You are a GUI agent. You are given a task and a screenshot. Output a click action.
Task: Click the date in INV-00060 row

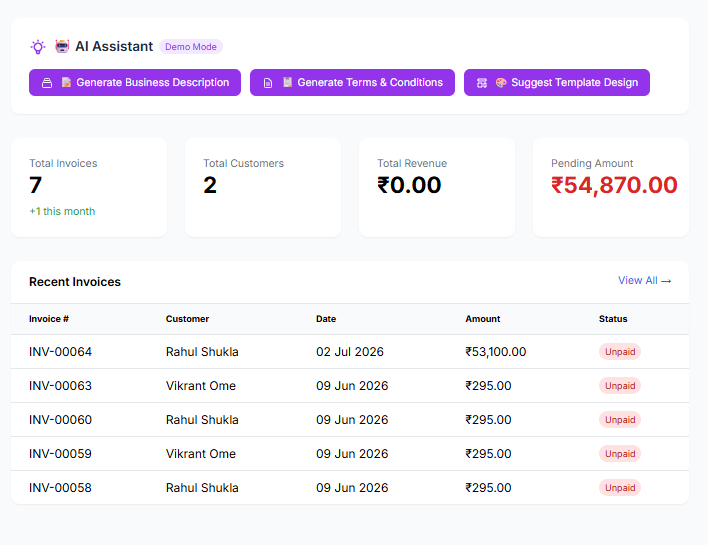coord(352,420)
